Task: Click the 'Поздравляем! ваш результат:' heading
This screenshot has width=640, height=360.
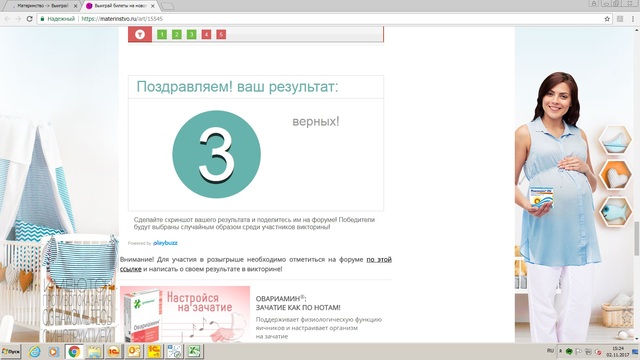Action: tap(238, 87)
